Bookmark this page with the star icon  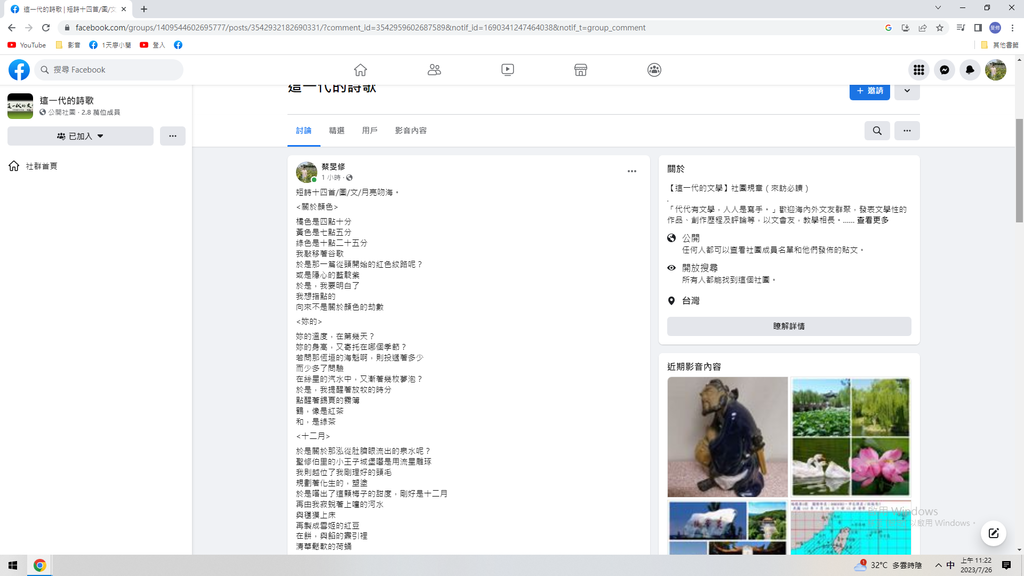[939, 28]
